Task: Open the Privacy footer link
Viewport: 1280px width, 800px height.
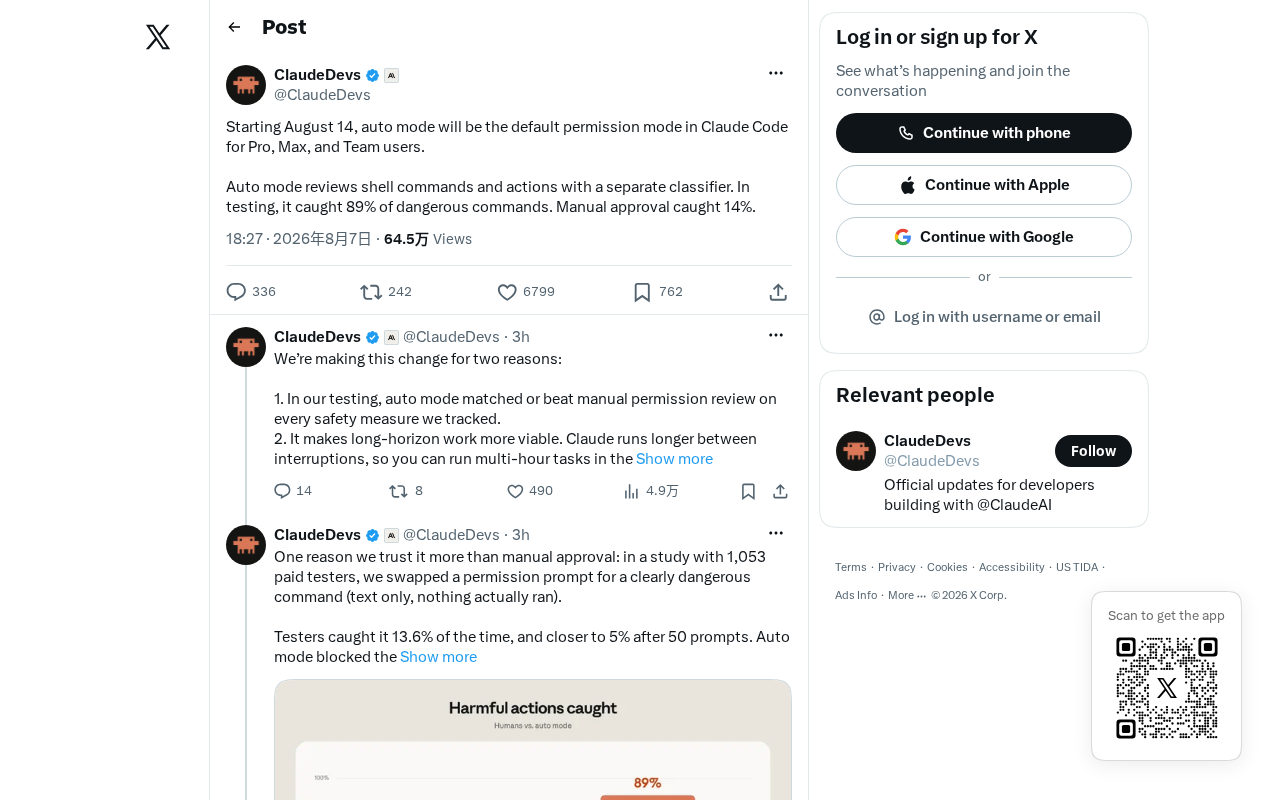Action: tap(897, 567)
